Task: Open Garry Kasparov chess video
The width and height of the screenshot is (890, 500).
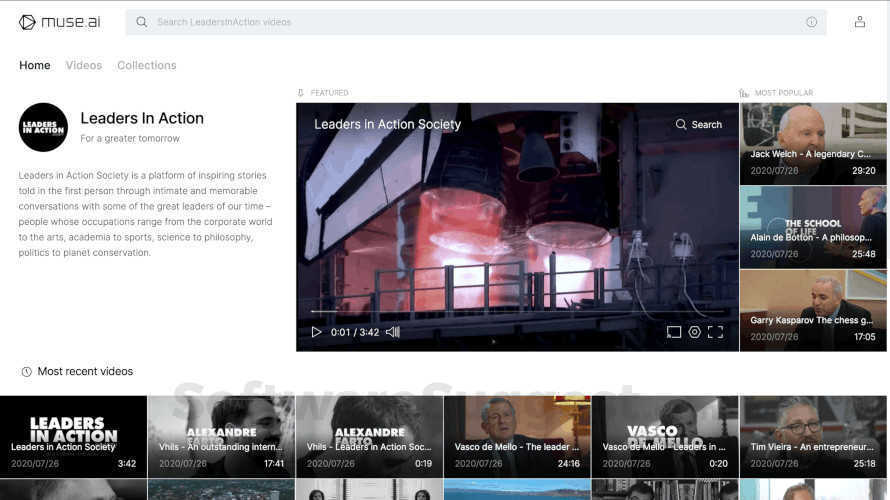Action: [x=813, y=310]
